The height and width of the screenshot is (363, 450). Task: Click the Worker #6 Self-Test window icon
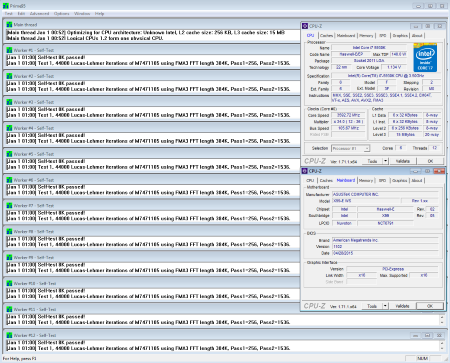coord(9,180)
